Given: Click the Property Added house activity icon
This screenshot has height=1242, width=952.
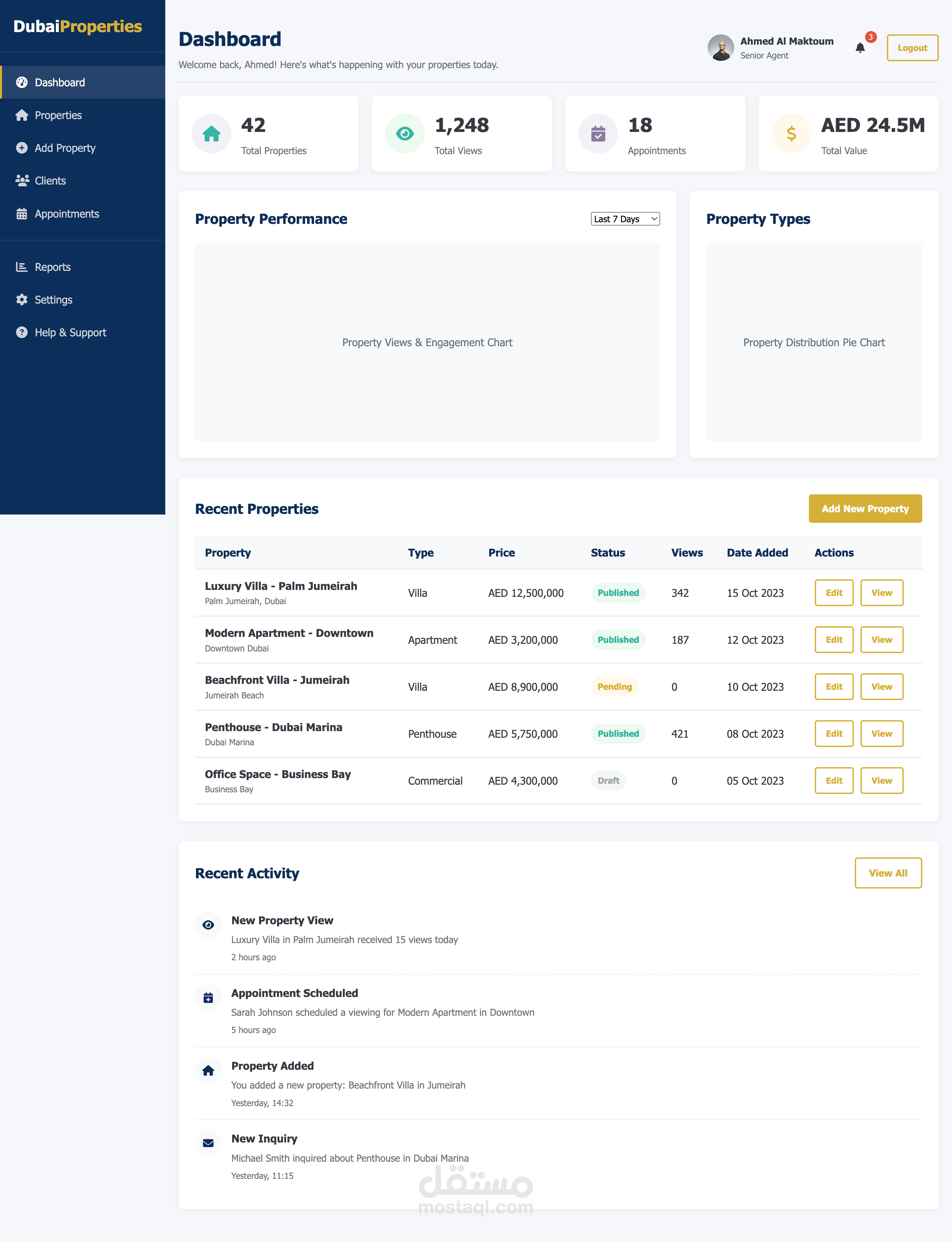Looking at the screenshot, I should click(x=208, y=1070).
